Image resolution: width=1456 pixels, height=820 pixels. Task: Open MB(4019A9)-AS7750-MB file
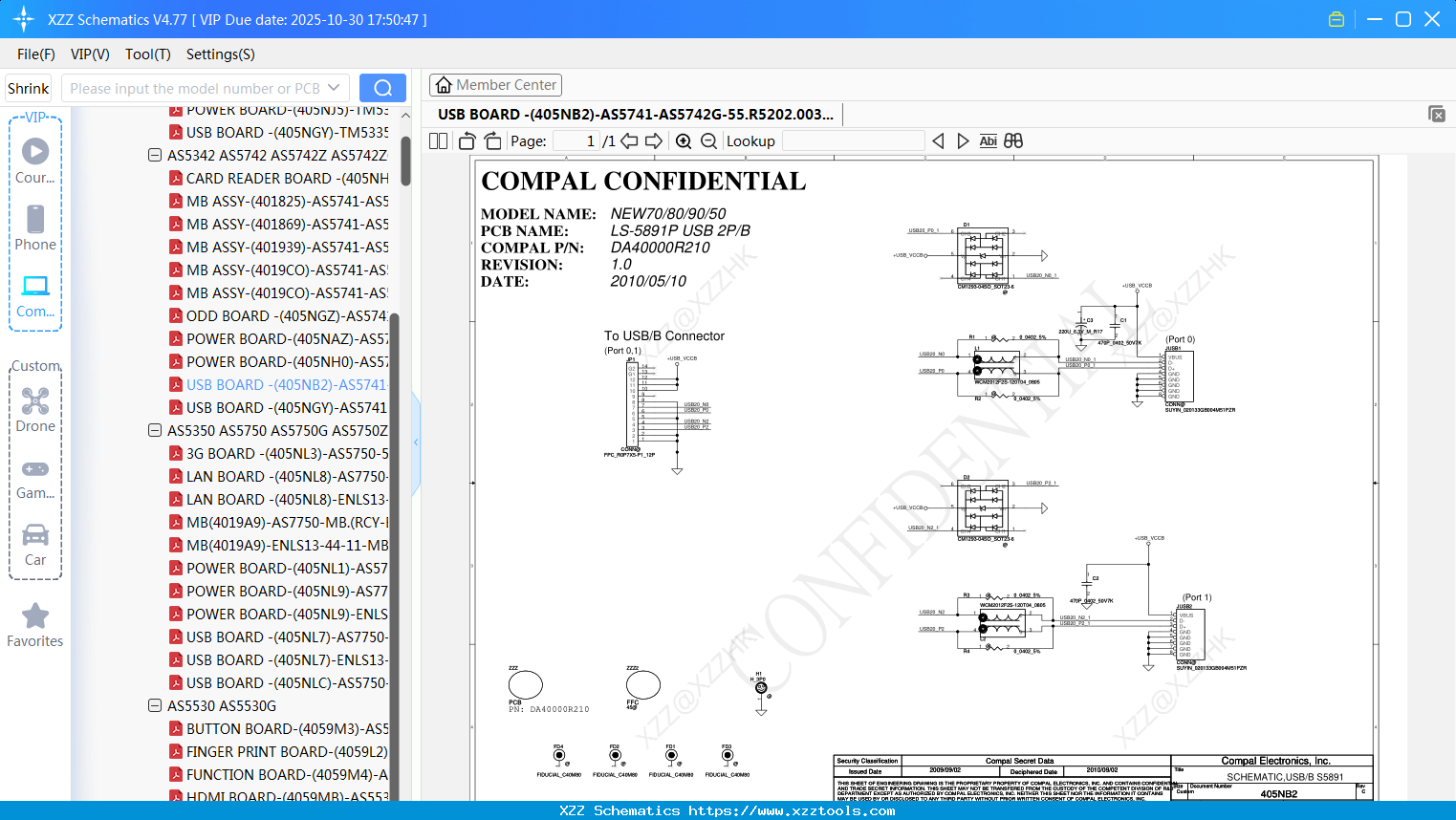pos(279,522)
